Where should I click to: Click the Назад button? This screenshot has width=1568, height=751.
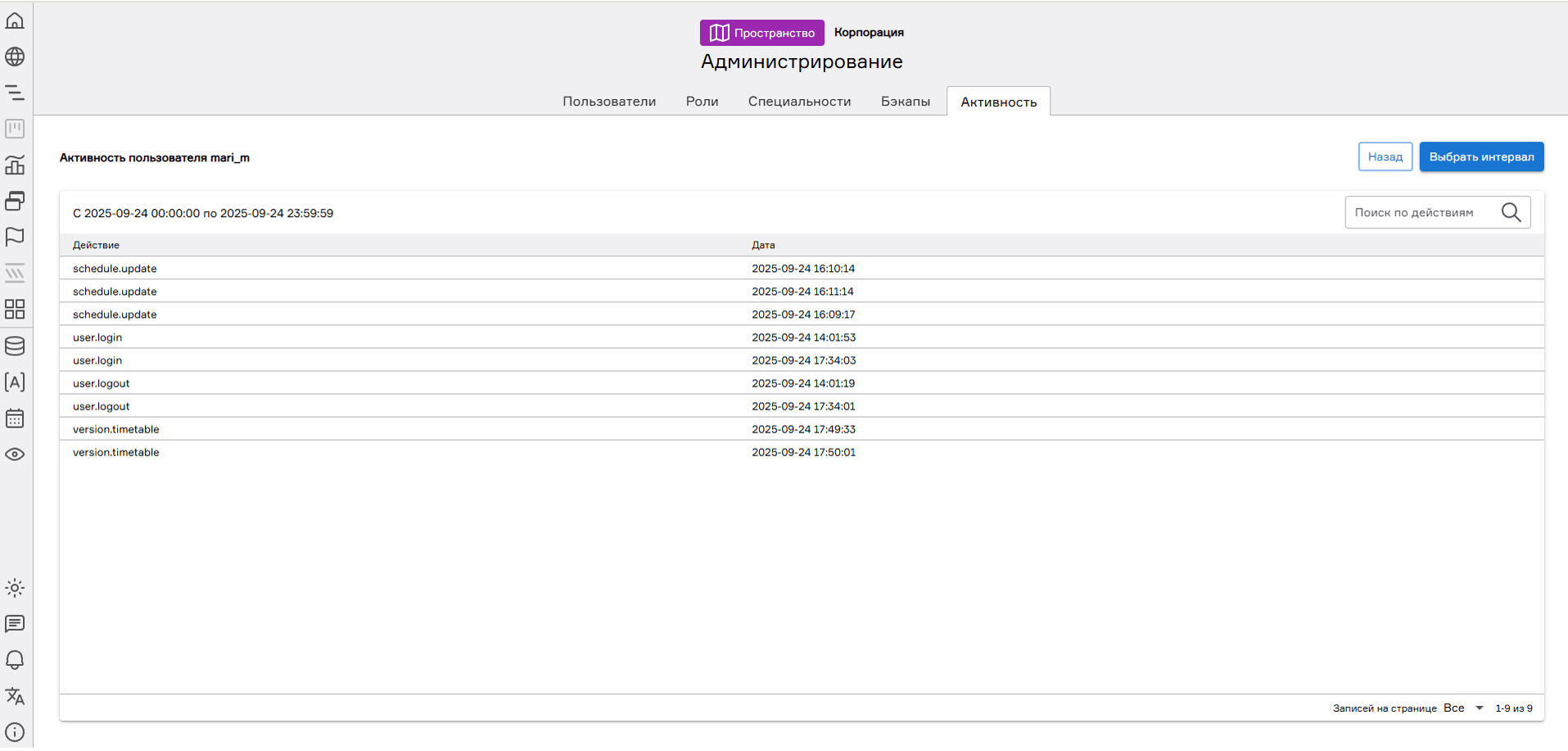(x=1385, y=156)
